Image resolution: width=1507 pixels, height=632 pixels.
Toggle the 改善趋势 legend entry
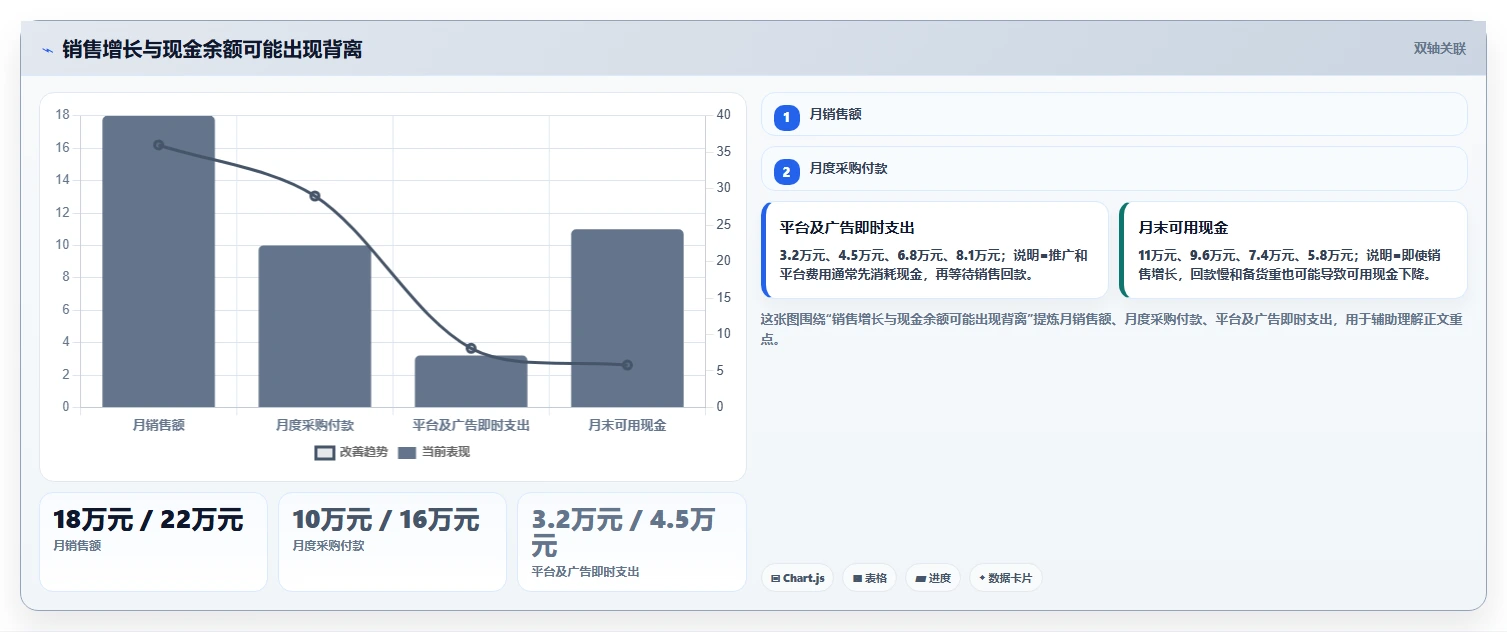pyautogui.click(x=351, y=453)
